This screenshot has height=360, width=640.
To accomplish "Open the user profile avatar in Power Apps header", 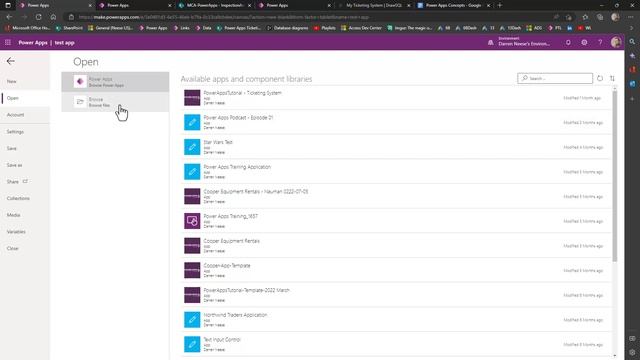I will [x=616, y=42].
